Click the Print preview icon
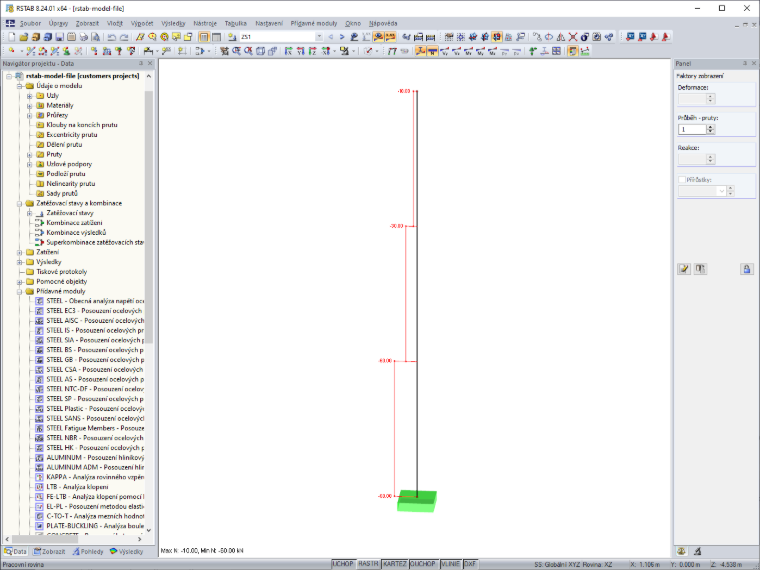The image size is (760, 570). tap(95, 37)
